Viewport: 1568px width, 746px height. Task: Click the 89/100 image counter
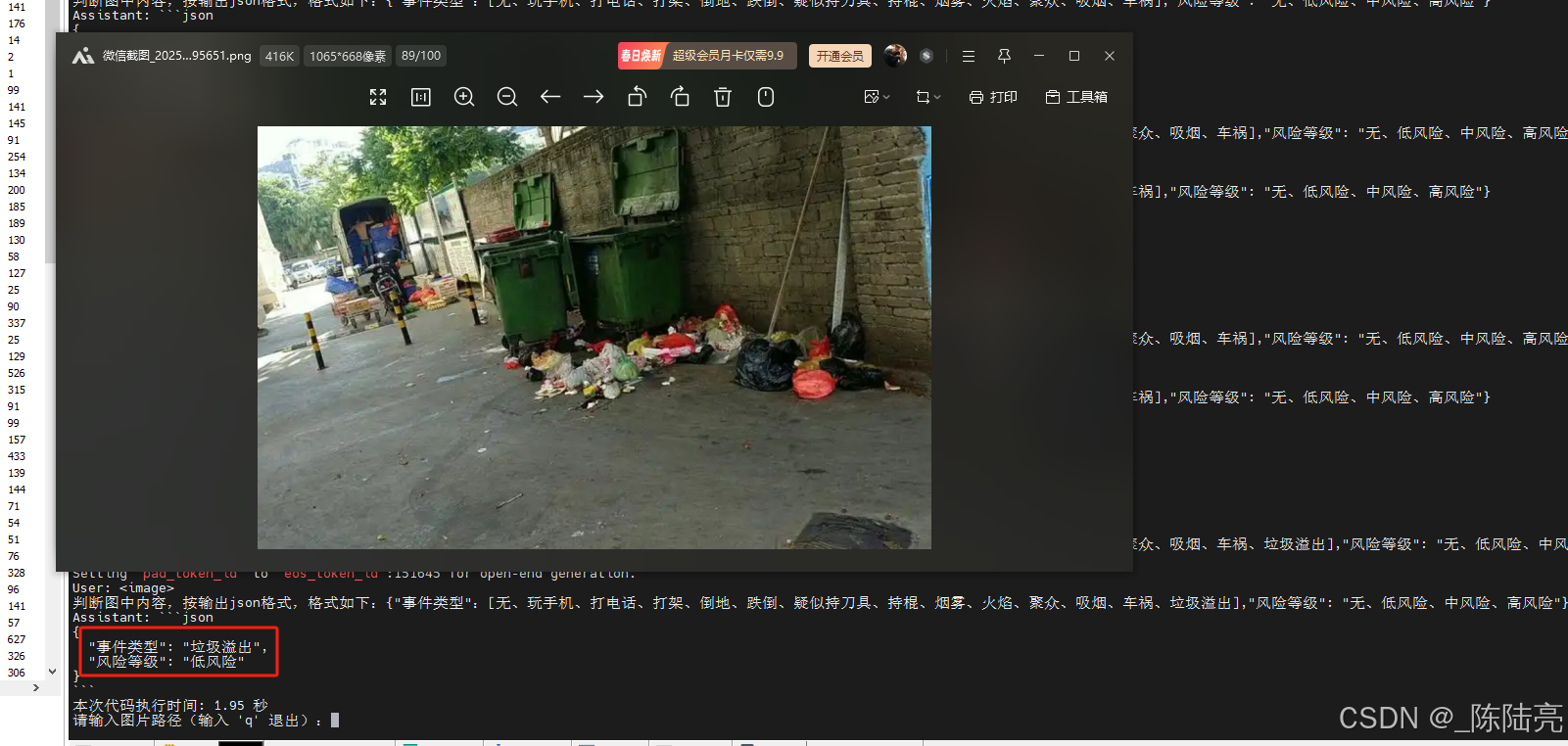pos(421,56)
